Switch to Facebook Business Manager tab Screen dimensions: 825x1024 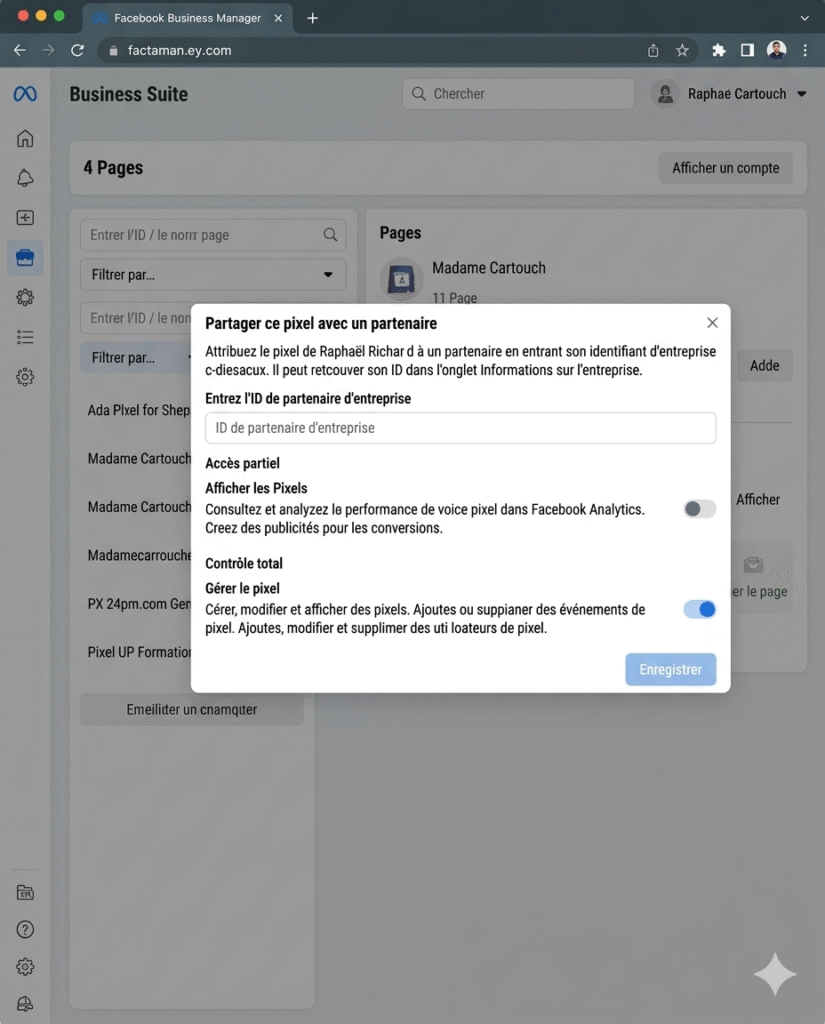coord(187,18)
